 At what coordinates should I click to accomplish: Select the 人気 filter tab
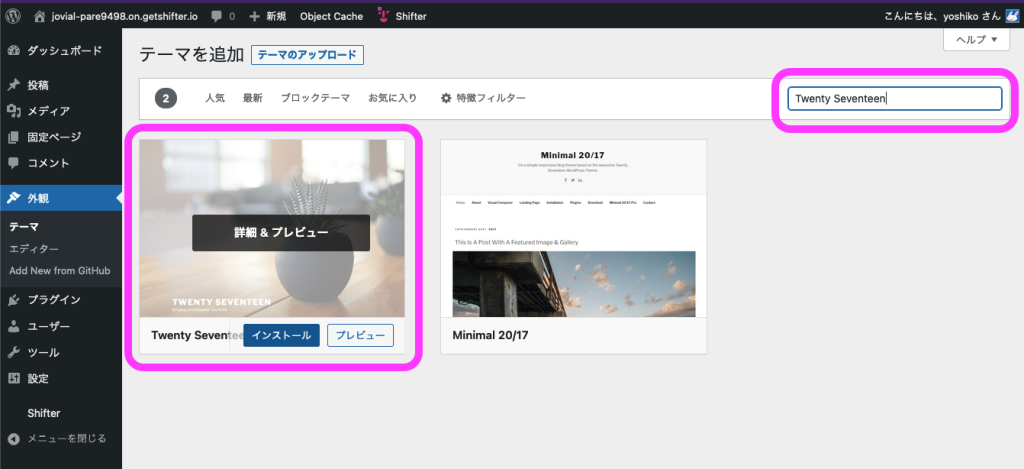pyautogui.click(x=215, y=98)
